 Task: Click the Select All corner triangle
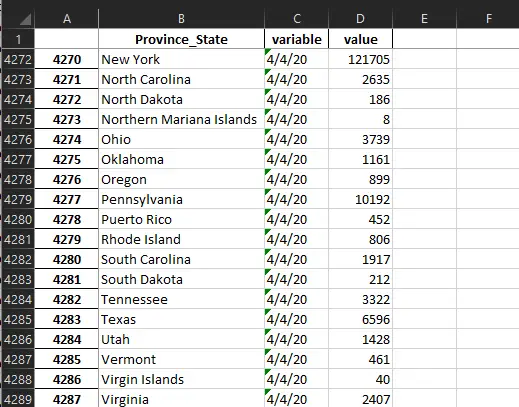click(x=25, y=19)
